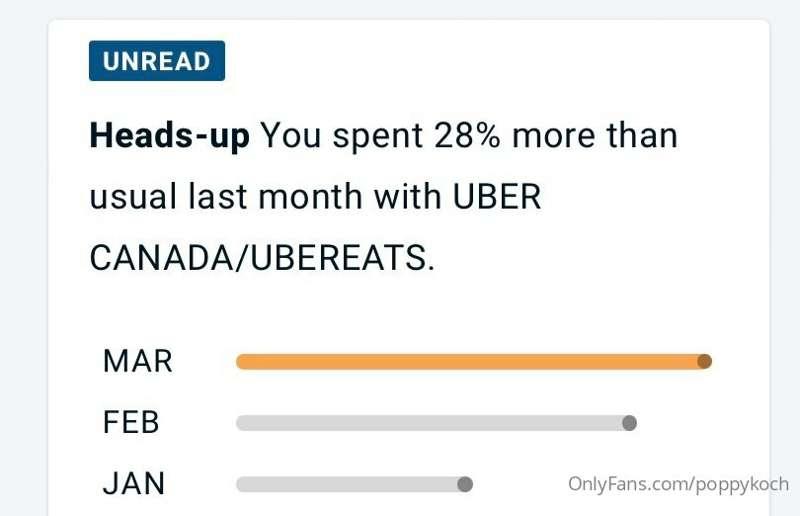Open the OnlyFans.com watermark link
Screen dimensions: 800x516
[x=679, y=484]
